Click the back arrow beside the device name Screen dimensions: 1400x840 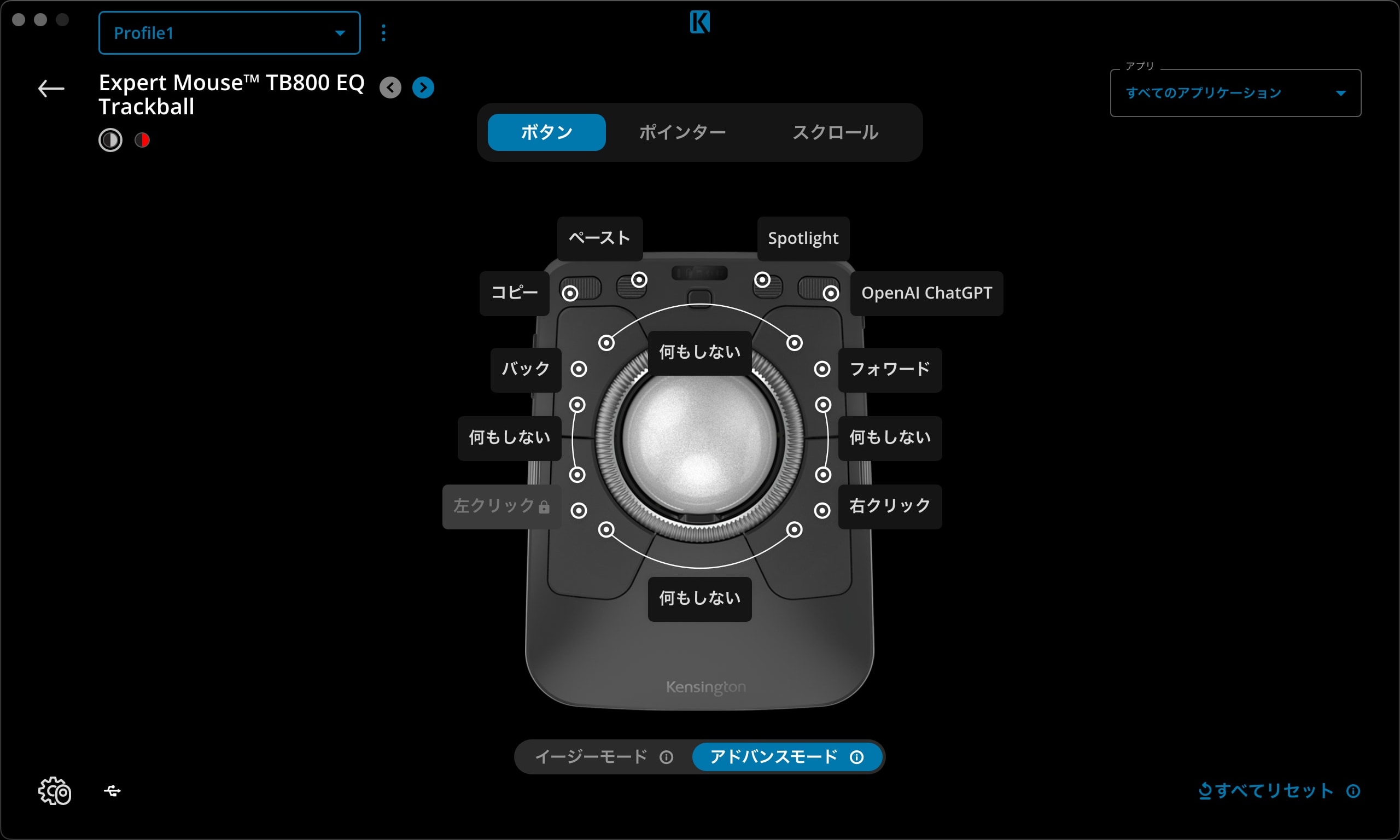click(50, 89)
